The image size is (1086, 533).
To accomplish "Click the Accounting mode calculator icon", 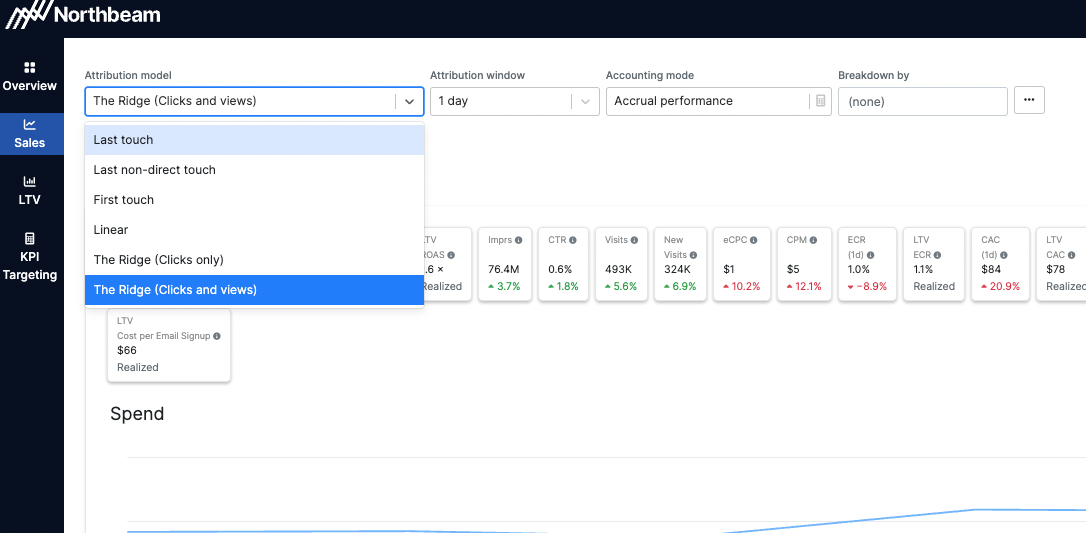I will pos(821,101).
